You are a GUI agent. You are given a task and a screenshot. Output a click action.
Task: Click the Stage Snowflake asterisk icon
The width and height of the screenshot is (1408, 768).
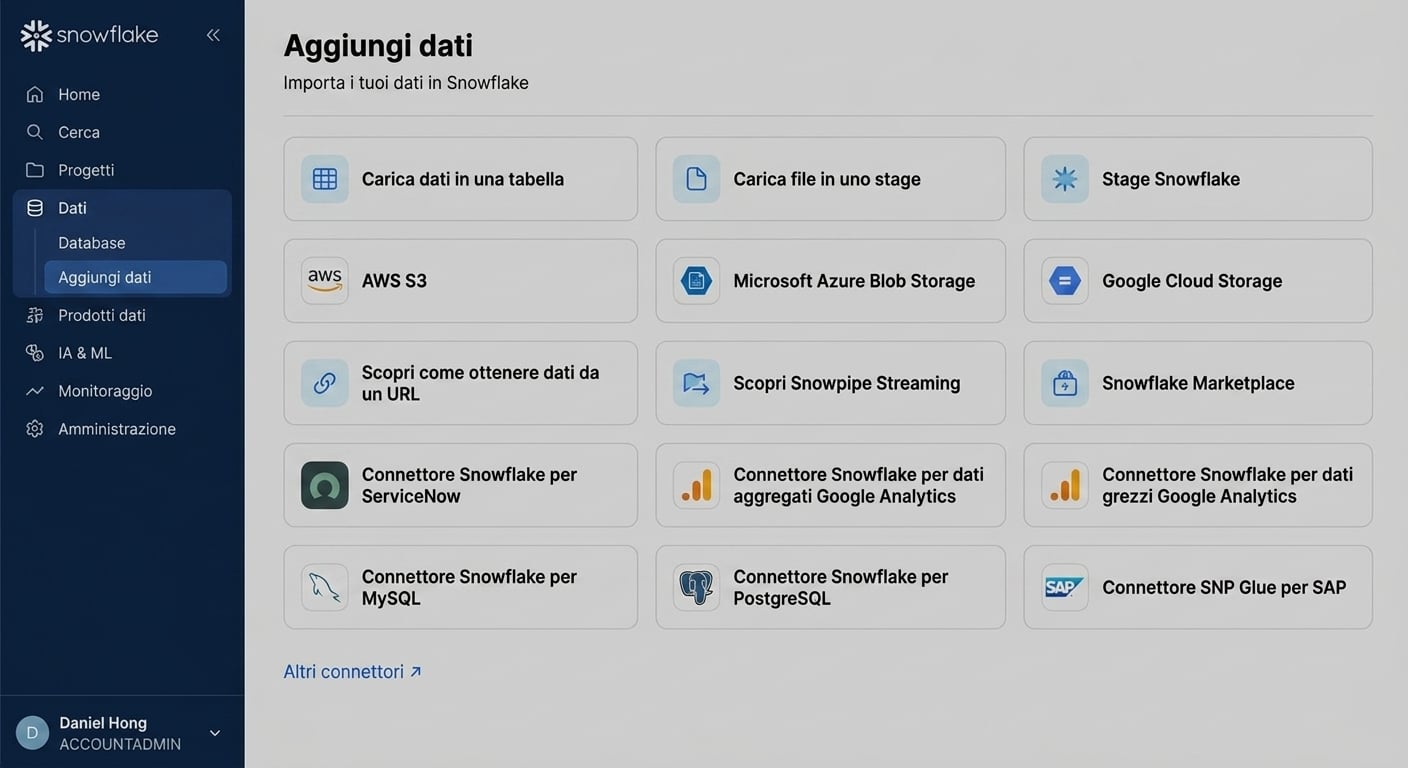[1065, 179]
